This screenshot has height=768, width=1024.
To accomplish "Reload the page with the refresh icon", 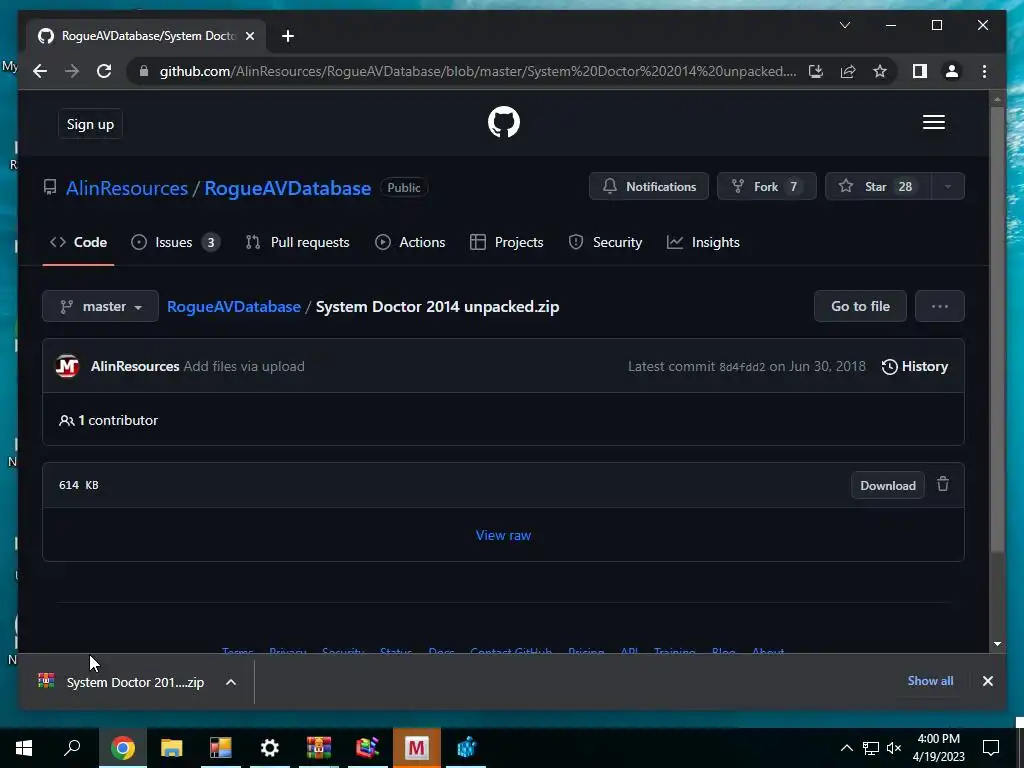I will pyautogui.click(x=104, y=71).
